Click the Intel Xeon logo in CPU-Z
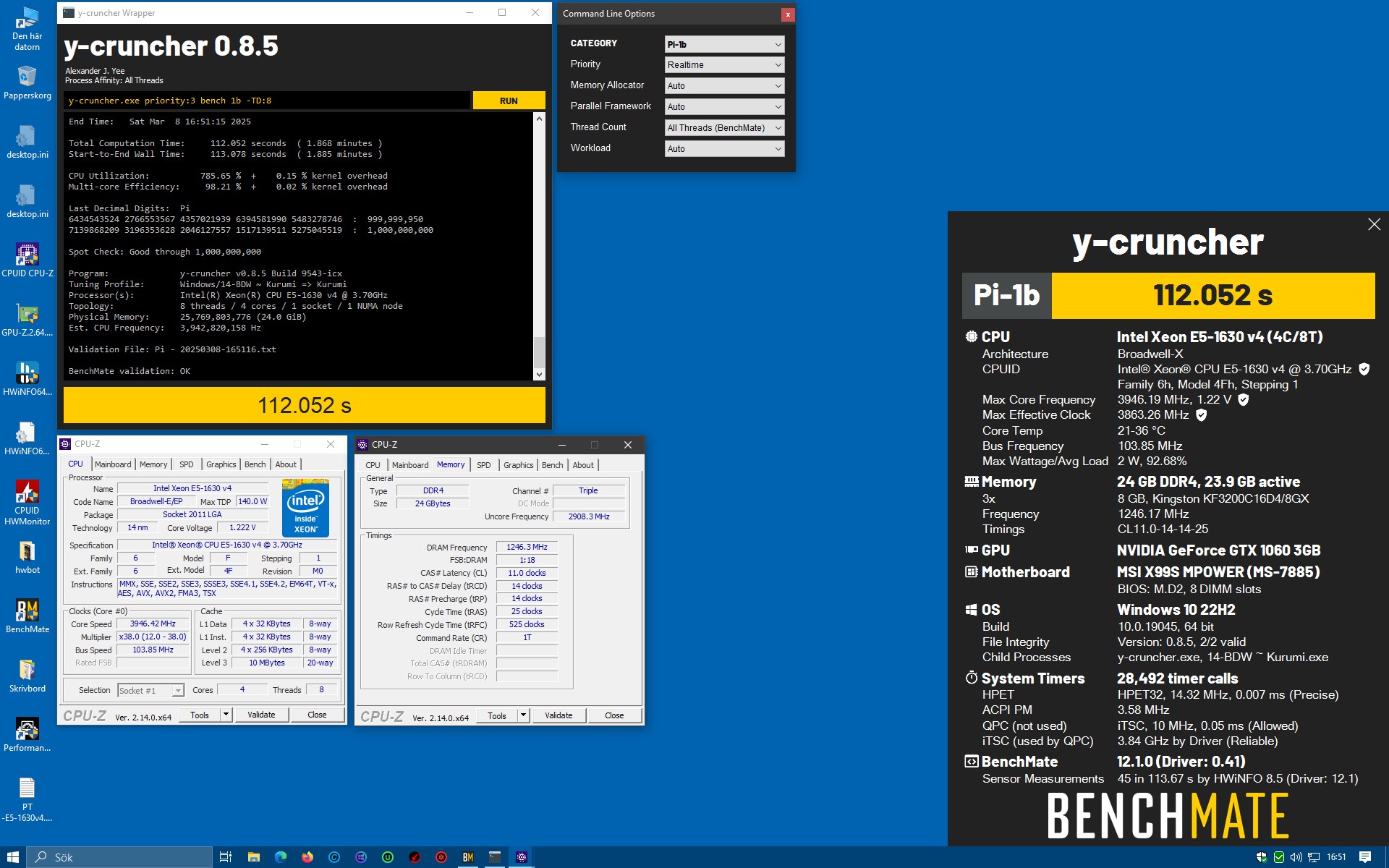 click(x=305, y=507)
